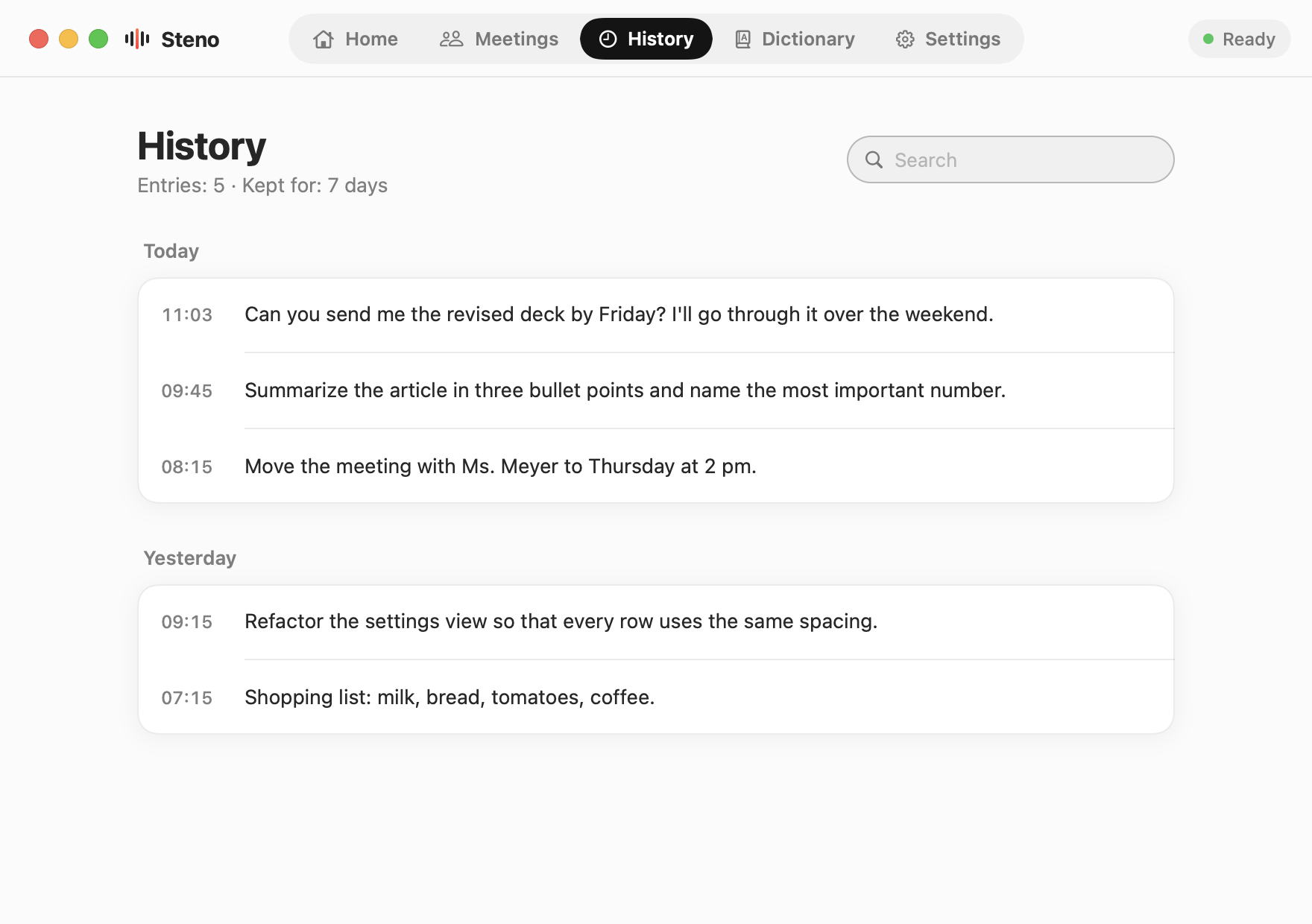Click the gear icon in Settings tab
Viewport: 1312px width, 924px height.
905,39
